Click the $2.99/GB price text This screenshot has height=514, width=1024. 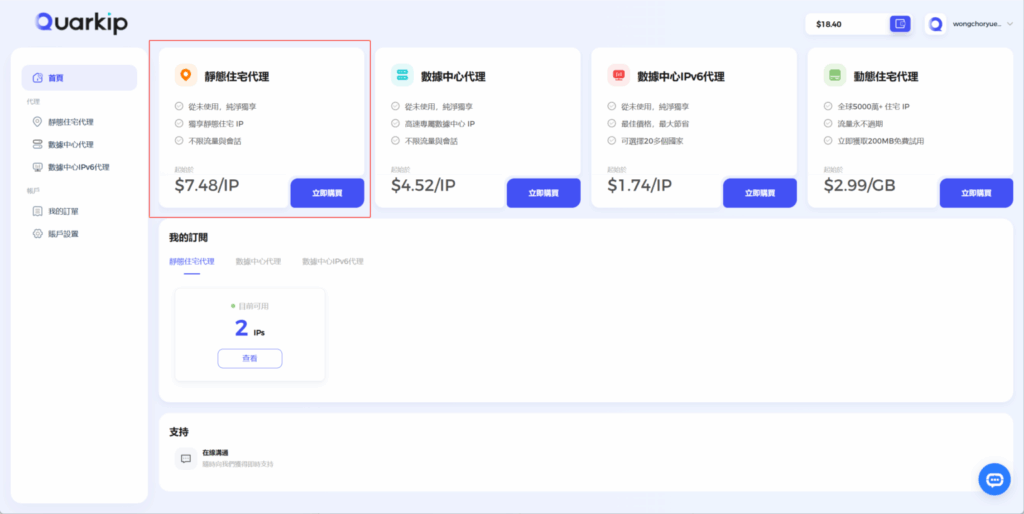point(859,185)
